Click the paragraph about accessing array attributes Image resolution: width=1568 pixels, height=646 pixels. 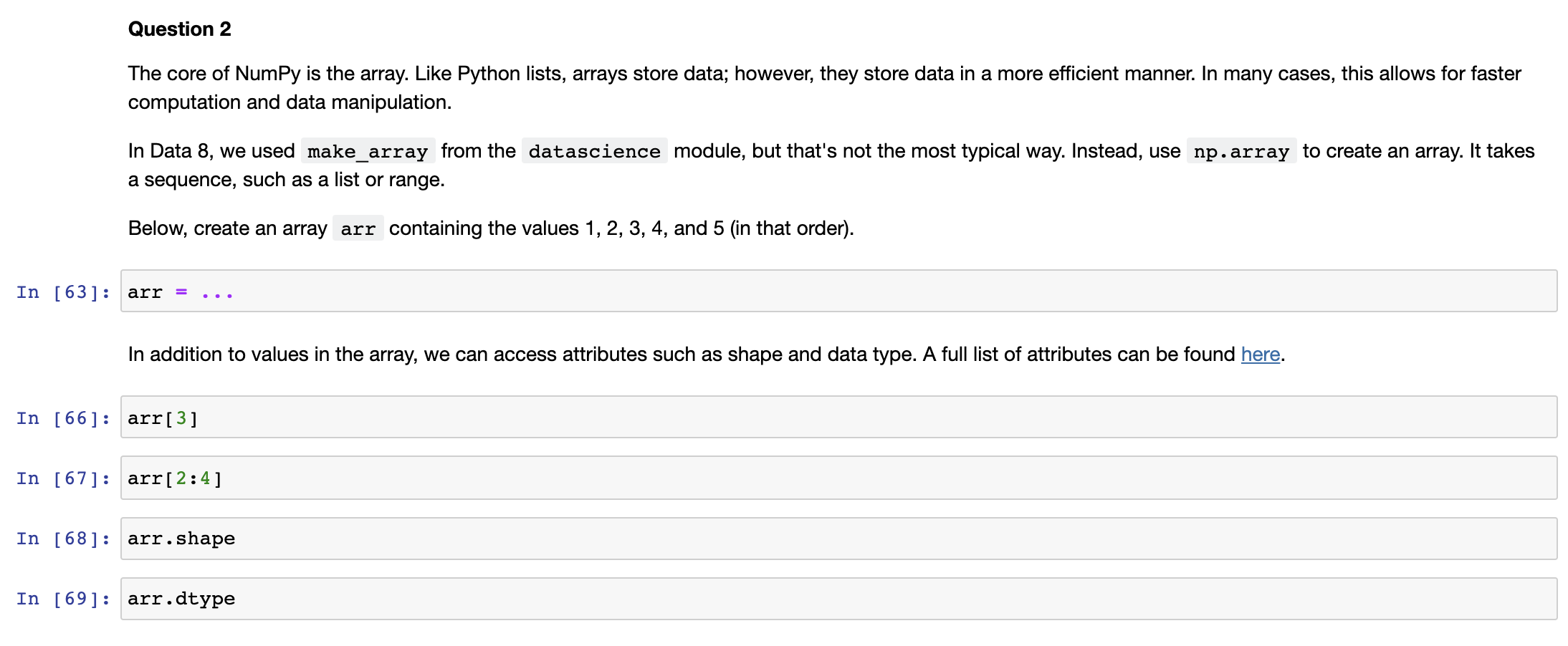[707, 354]
